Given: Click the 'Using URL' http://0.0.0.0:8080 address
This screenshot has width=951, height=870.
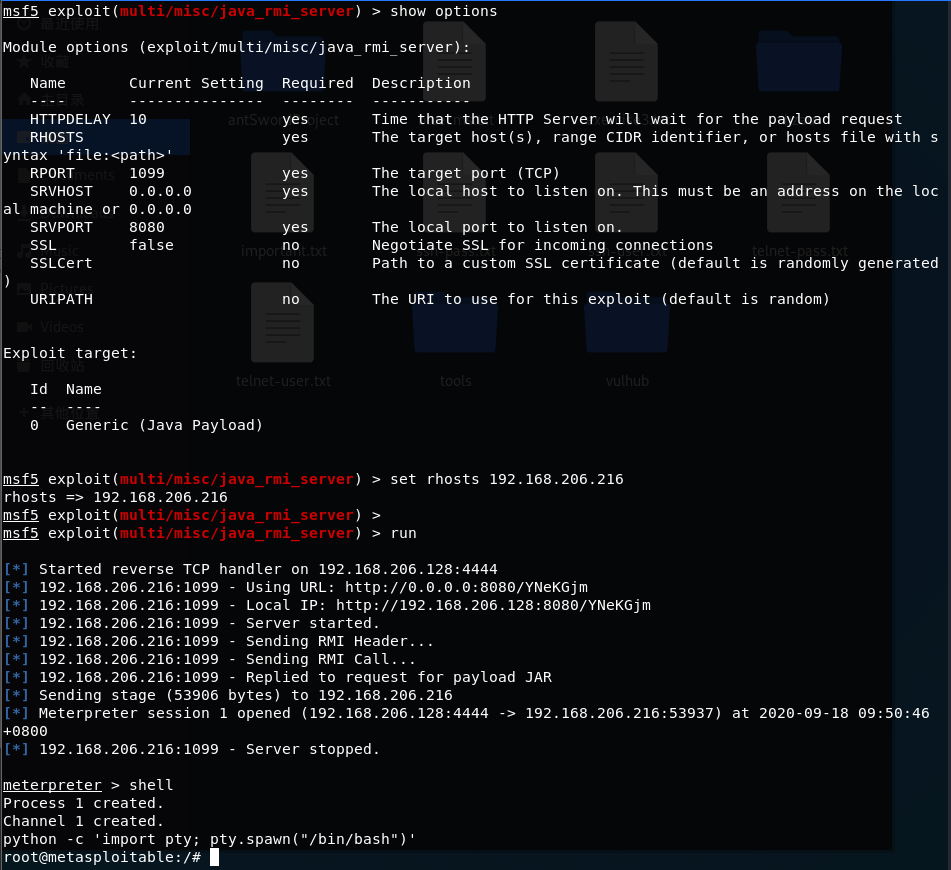Looking at the screenshot, I should point(466,587).
